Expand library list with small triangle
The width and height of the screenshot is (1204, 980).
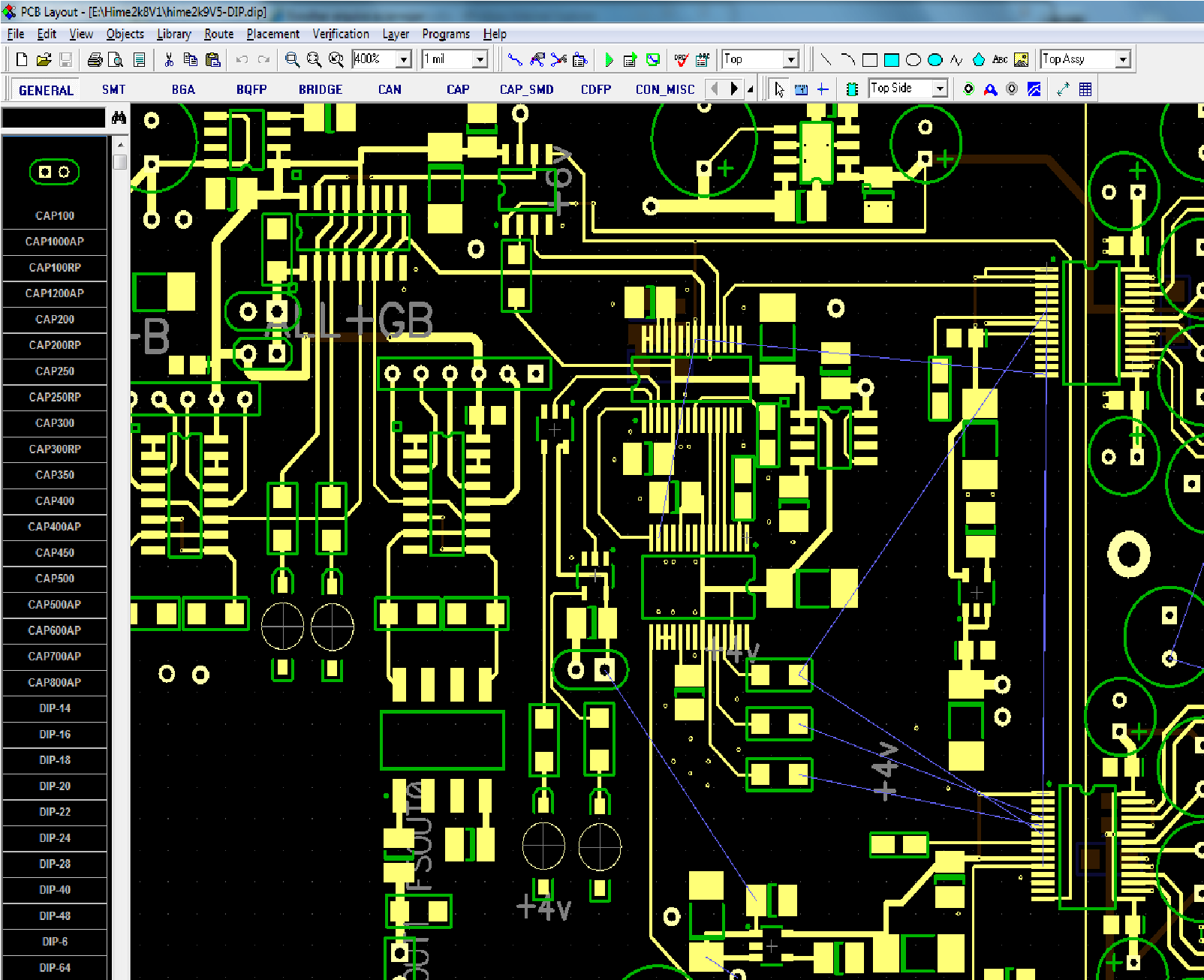click(x=750, y=89)
